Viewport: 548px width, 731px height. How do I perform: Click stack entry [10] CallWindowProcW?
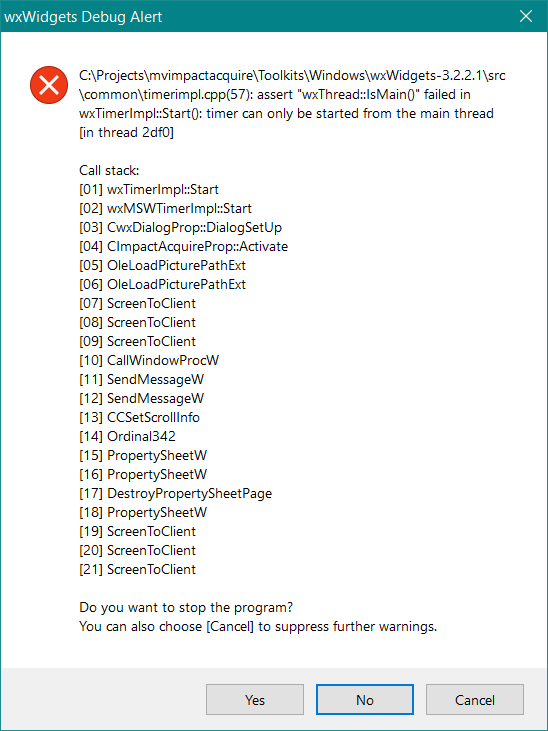[x=149, y=360]
